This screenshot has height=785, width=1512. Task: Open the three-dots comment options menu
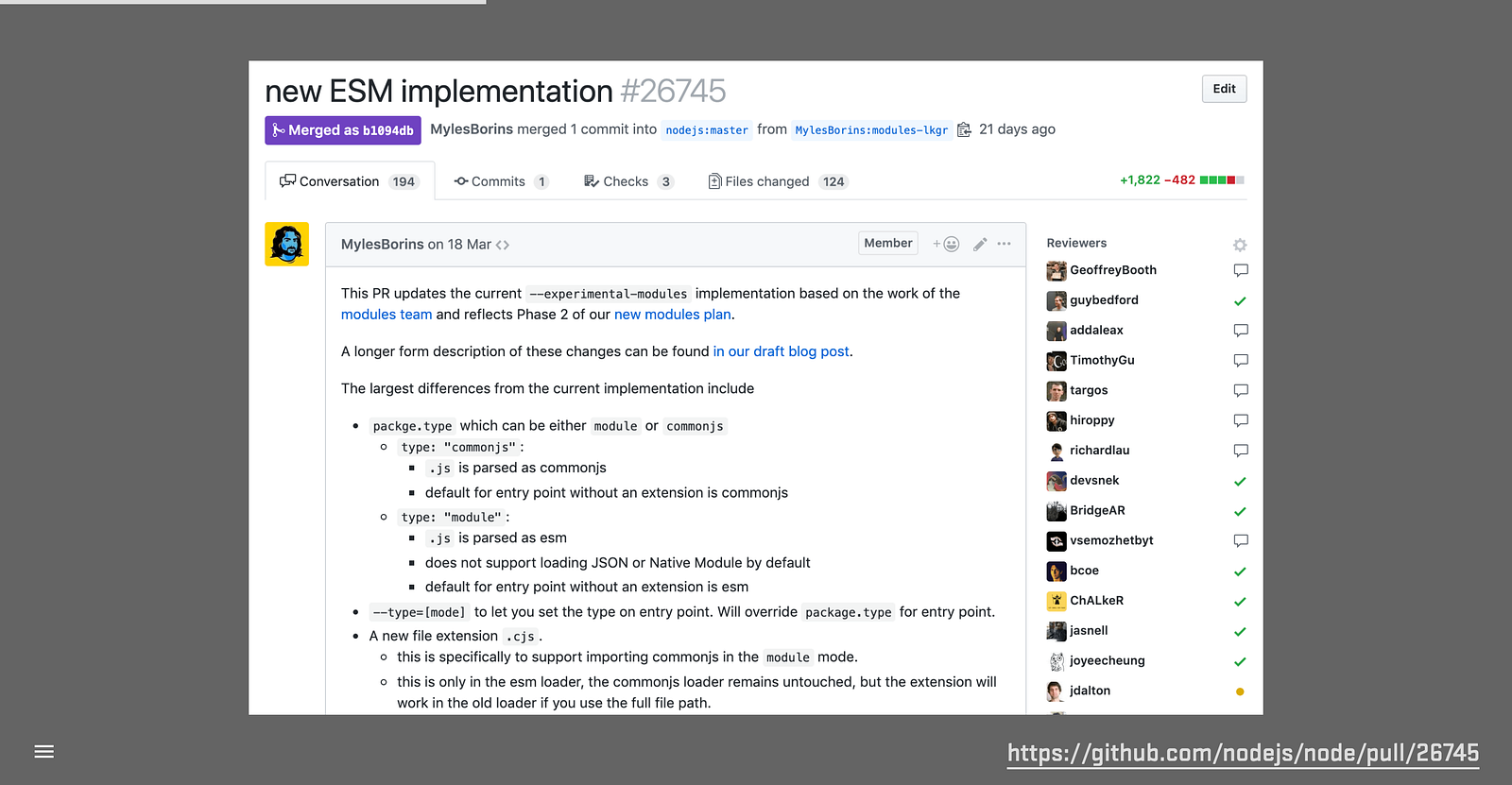click(x=1004, y=244)
